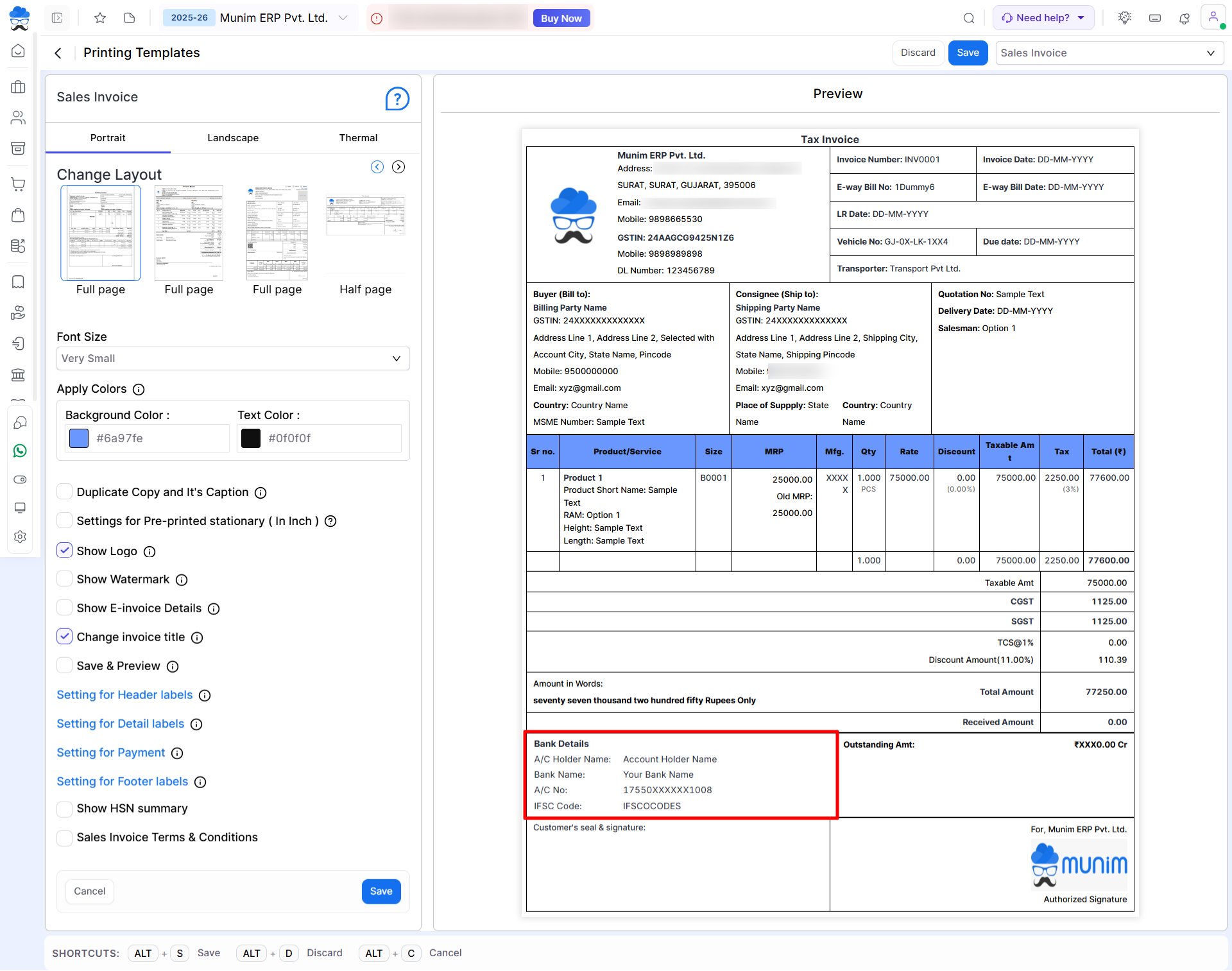Click the blue help question mark icon
Image resolution: width=1232 pixels, height=971 pixels.
pyautogui.click(x=397, y=99)
